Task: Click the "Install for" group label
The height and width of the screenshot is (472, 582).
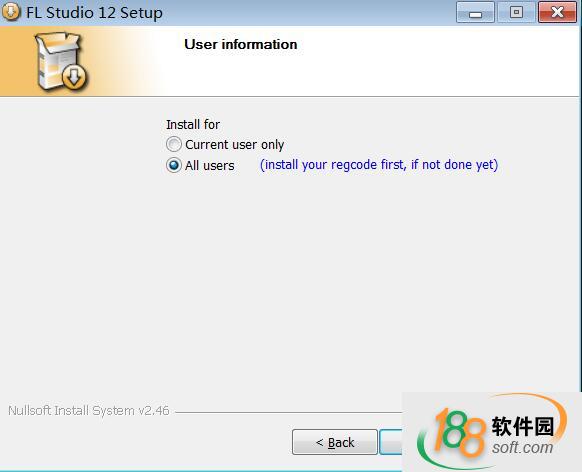Action: pyautogui.click(x=193, y=124)
